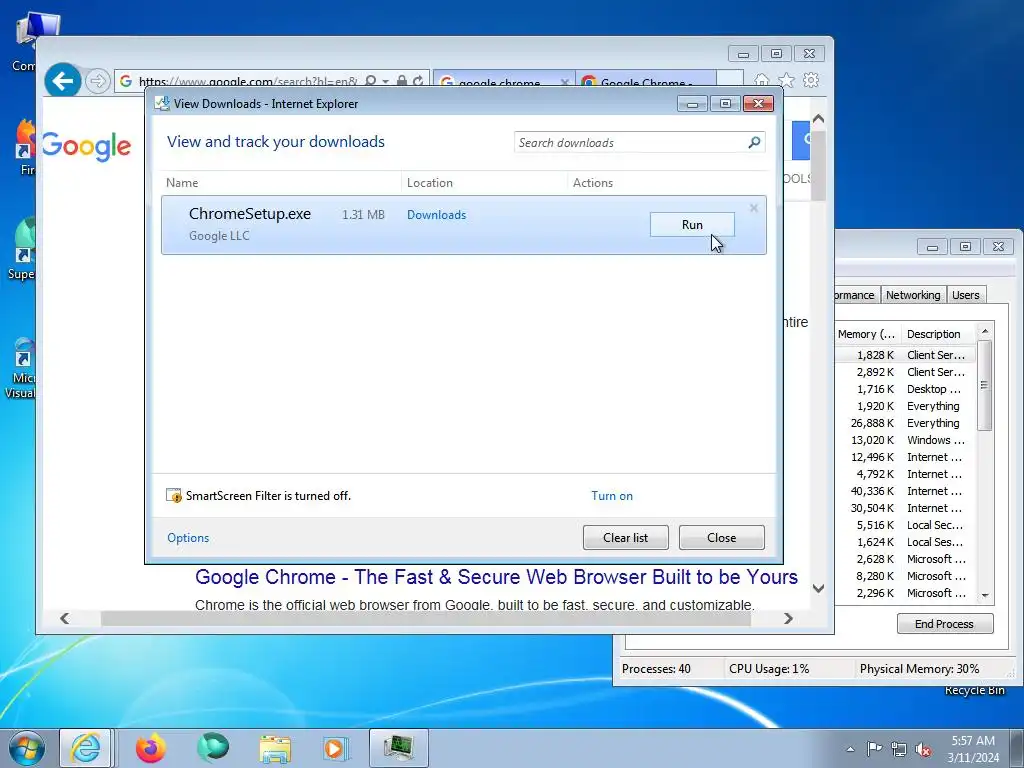Image resolution: width=1024 pixels, height=768 pixels.
Task: Click the IE Home icon
Action: point(761,80)
